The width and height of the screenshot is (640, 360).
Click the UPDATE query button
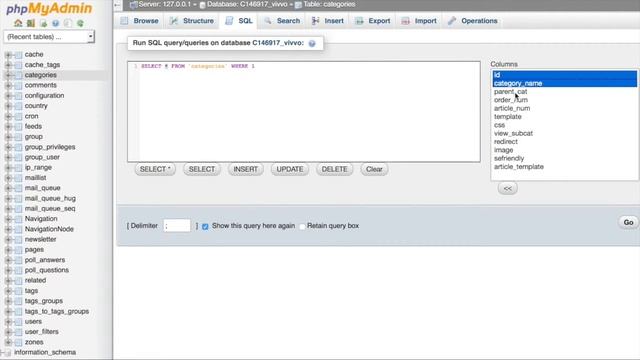290,169
